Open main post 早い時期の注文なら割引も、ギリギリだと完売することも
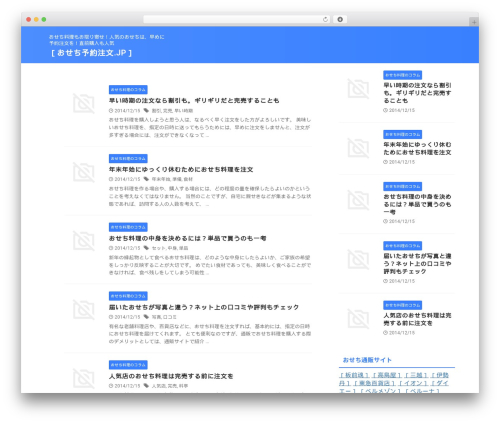The image size is (500, 423). [x=194, y=100]
